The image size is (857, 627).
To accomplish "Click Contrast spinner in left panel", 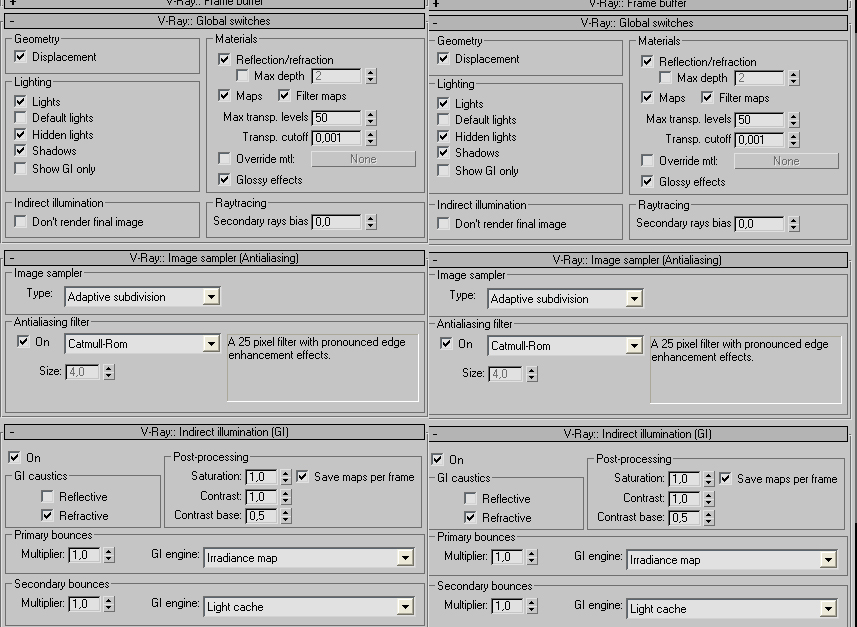I will pyautogui.click(x=286, y=496).
